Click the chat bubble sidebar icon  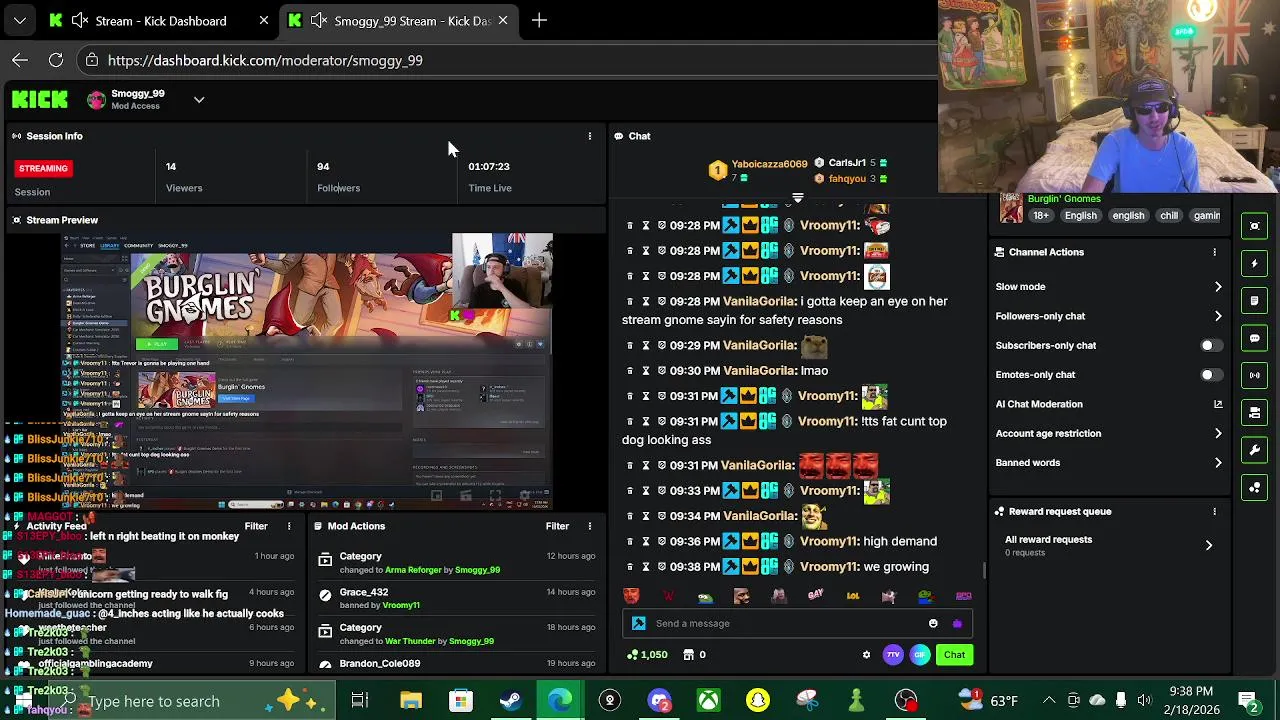(1255, 338)
